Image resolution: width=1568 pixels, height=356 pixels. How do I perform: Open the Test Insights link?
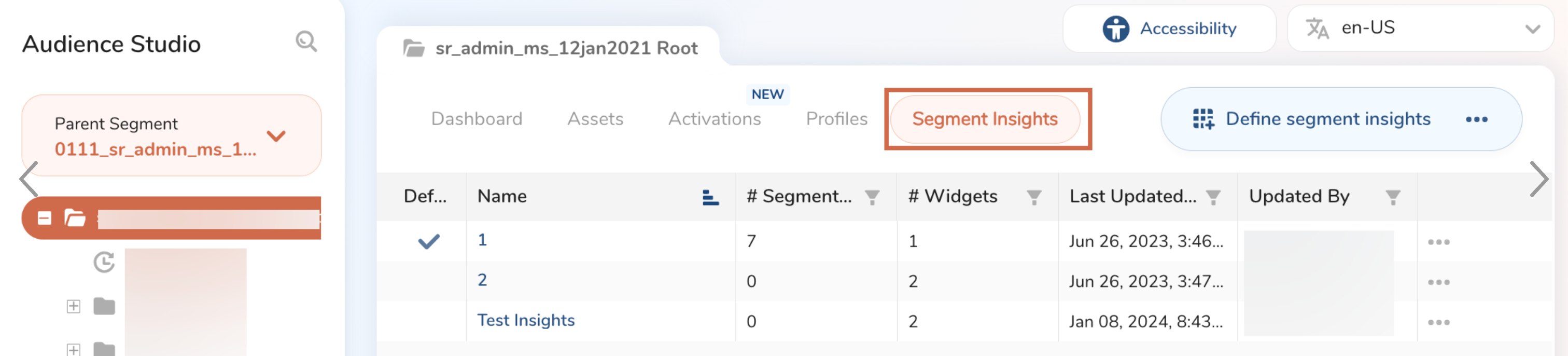(525, 320)
